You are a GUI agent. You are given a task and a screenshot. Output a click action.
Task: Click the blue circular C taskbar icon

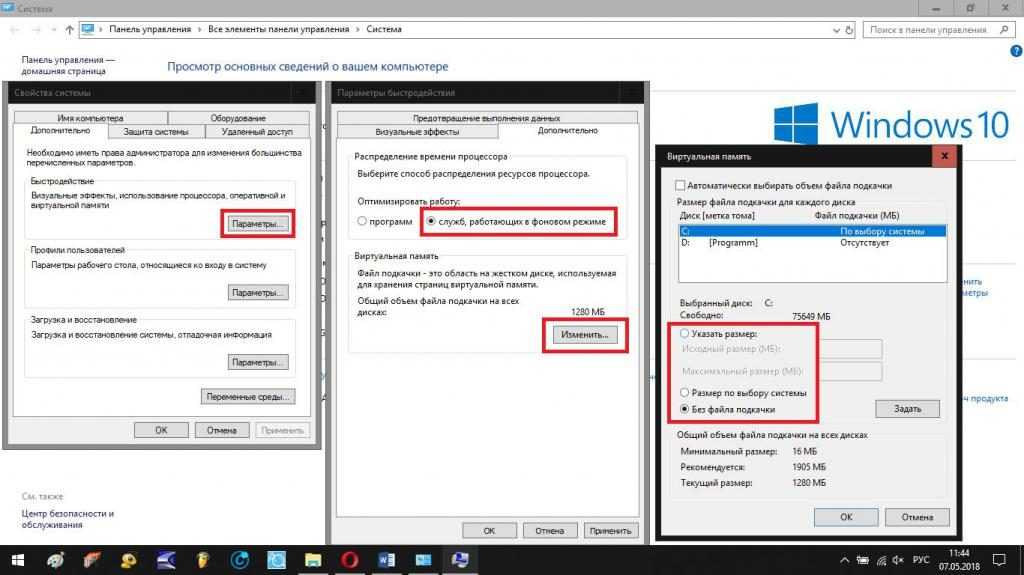click(x=240, y=560)
